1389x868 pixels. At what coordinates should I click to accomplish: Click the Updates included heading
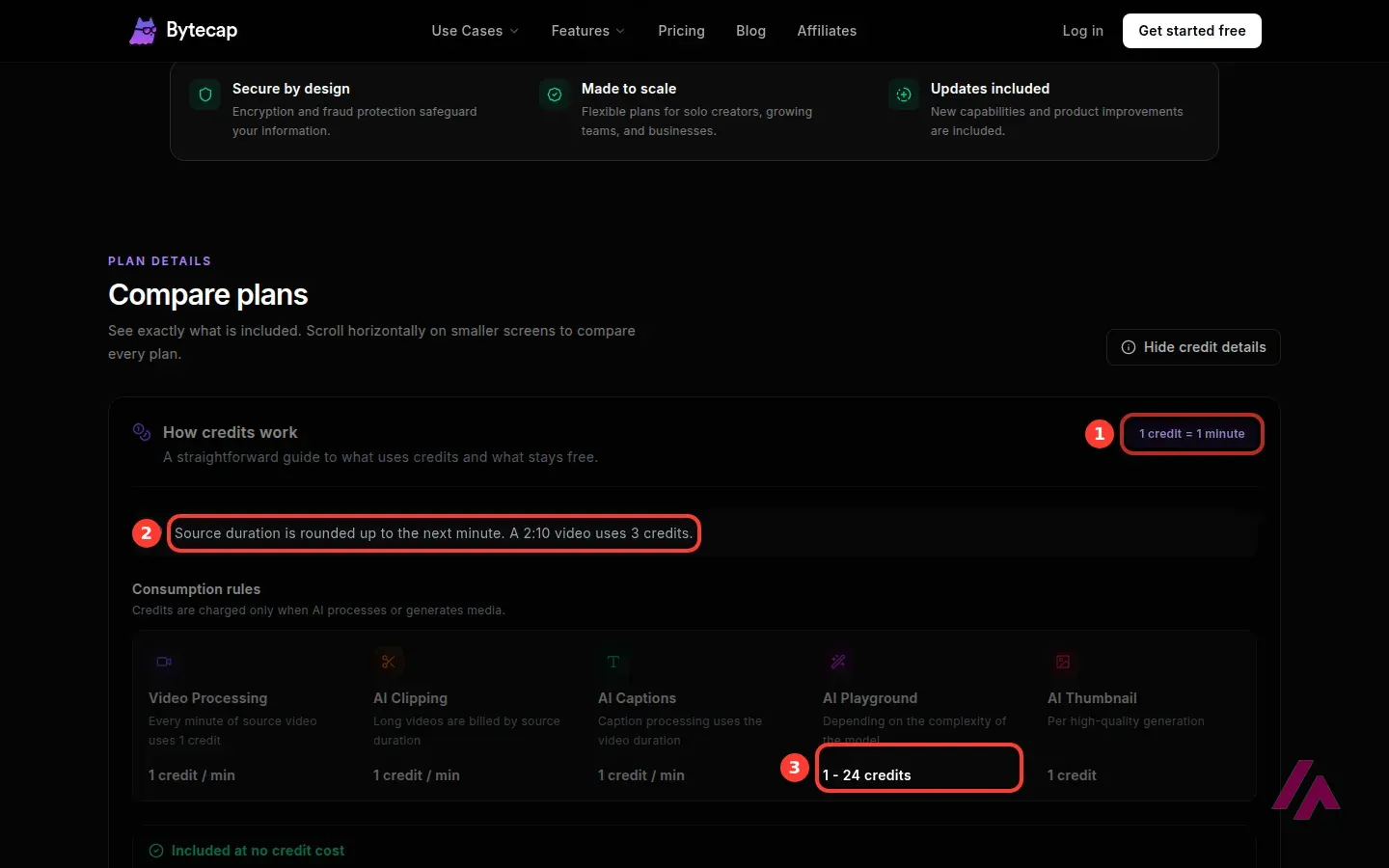990,89
